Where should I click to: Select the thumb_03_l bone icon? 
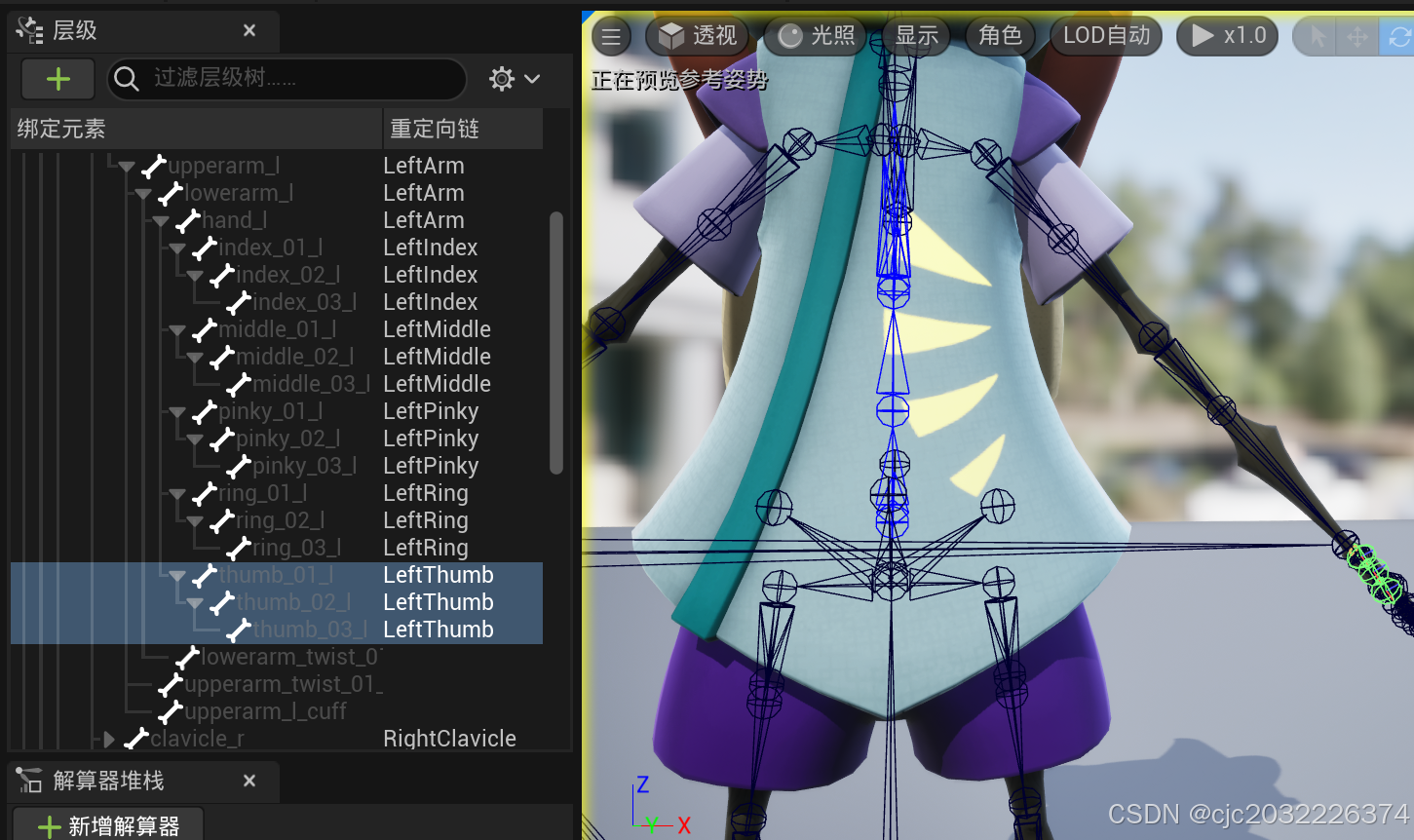pyautogui.click(x=239, y=630)
